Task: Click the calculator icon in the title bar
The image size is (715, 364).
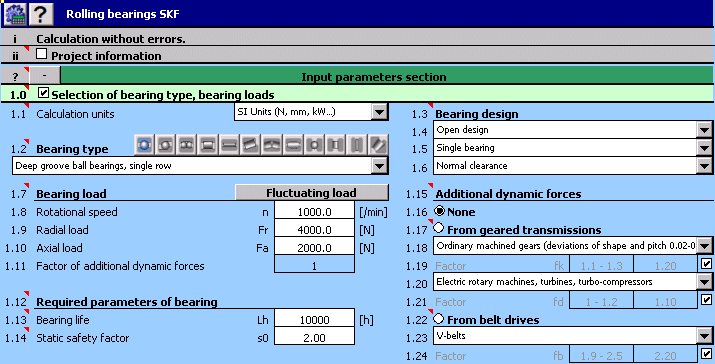Action: [x=15, y=14]
